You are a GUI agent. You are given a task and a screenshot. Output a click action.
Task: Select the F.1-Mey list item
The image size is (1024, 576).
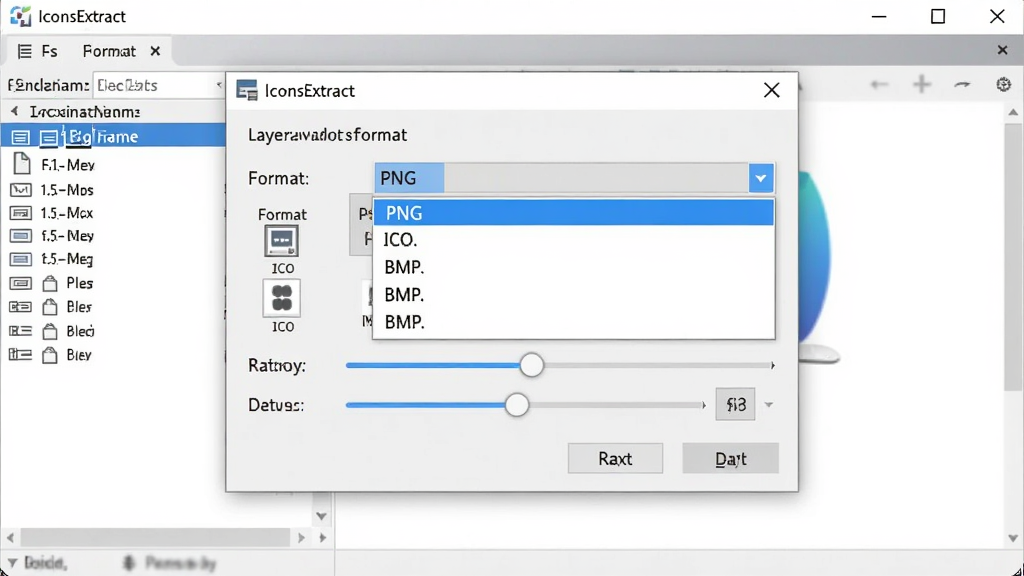point(67,165)
